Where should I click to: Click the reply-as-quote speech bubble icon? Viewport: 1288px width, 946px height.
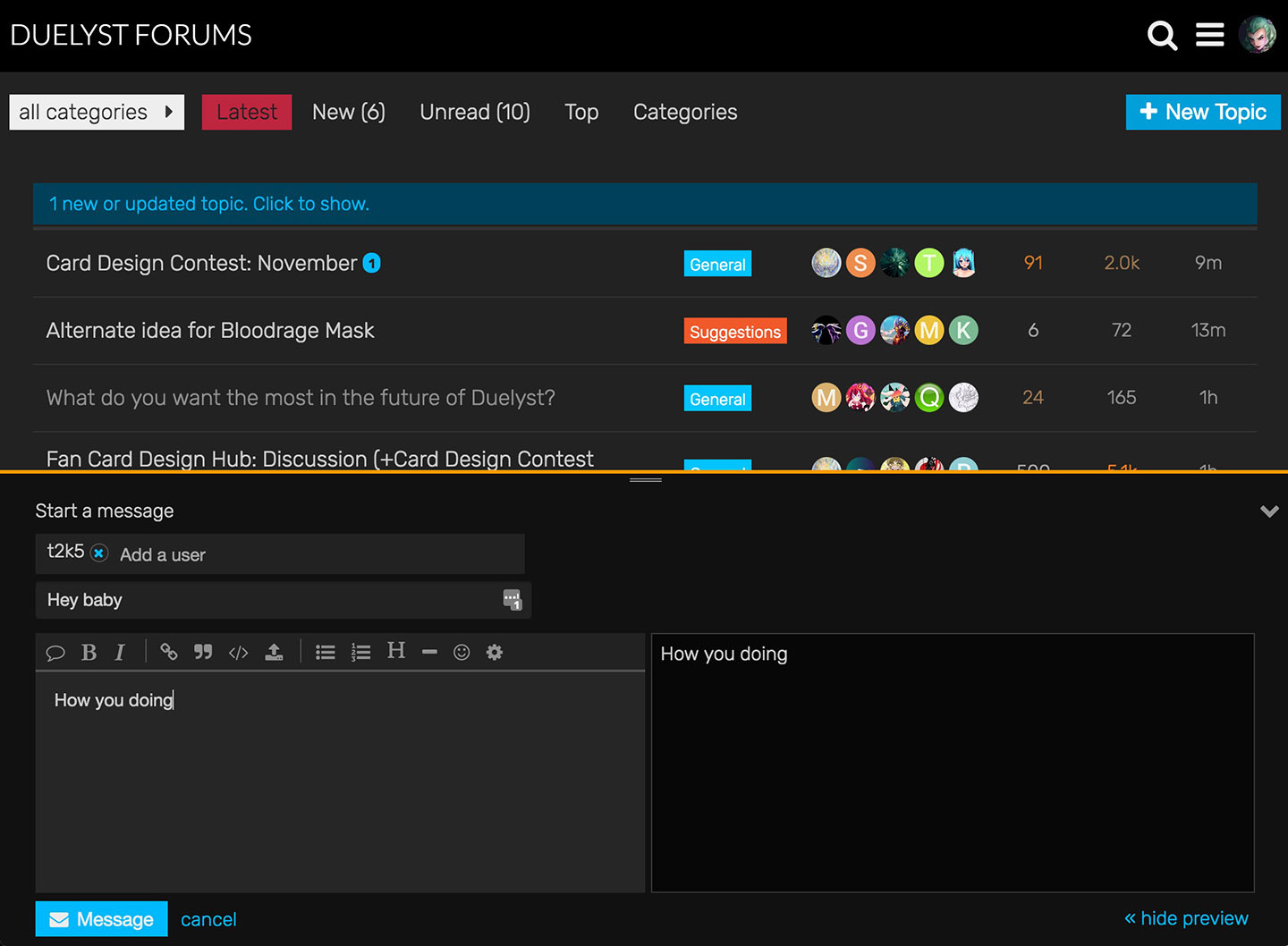tap(55, 653)
